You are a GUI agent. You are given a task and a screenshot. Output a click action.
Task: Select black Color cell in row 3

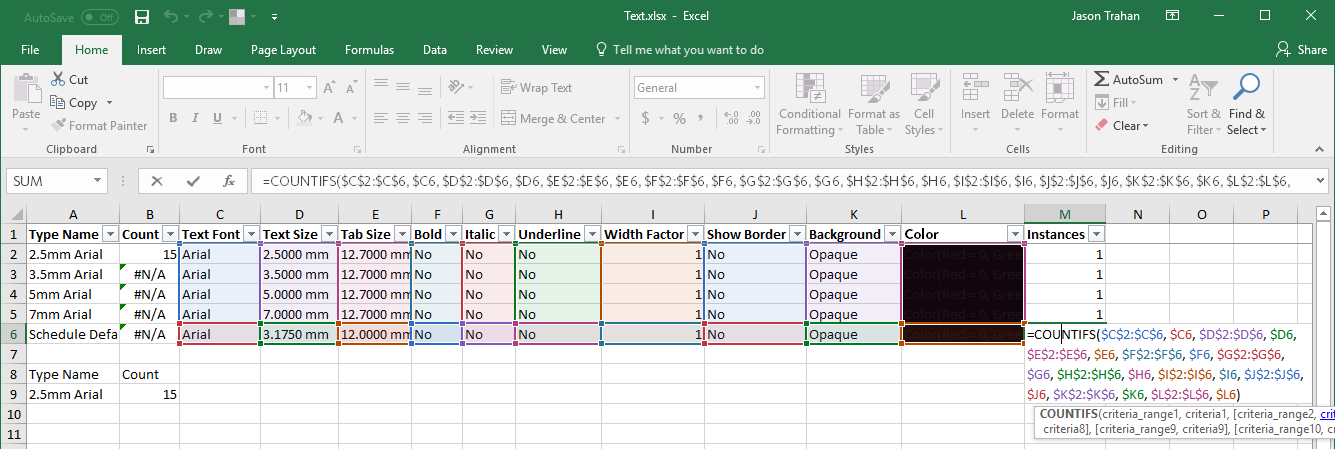(x=962, y=275)
